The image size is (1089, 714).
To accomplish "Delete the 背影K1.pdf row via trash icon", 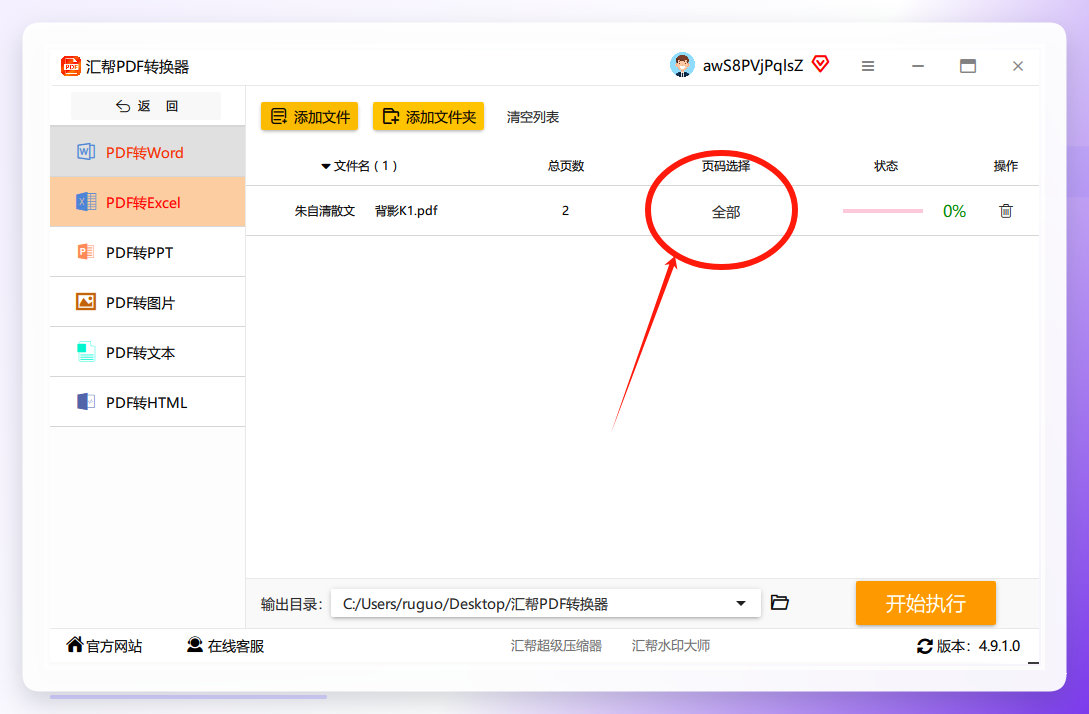I will pyautogui.click(x=1006, y=210).
